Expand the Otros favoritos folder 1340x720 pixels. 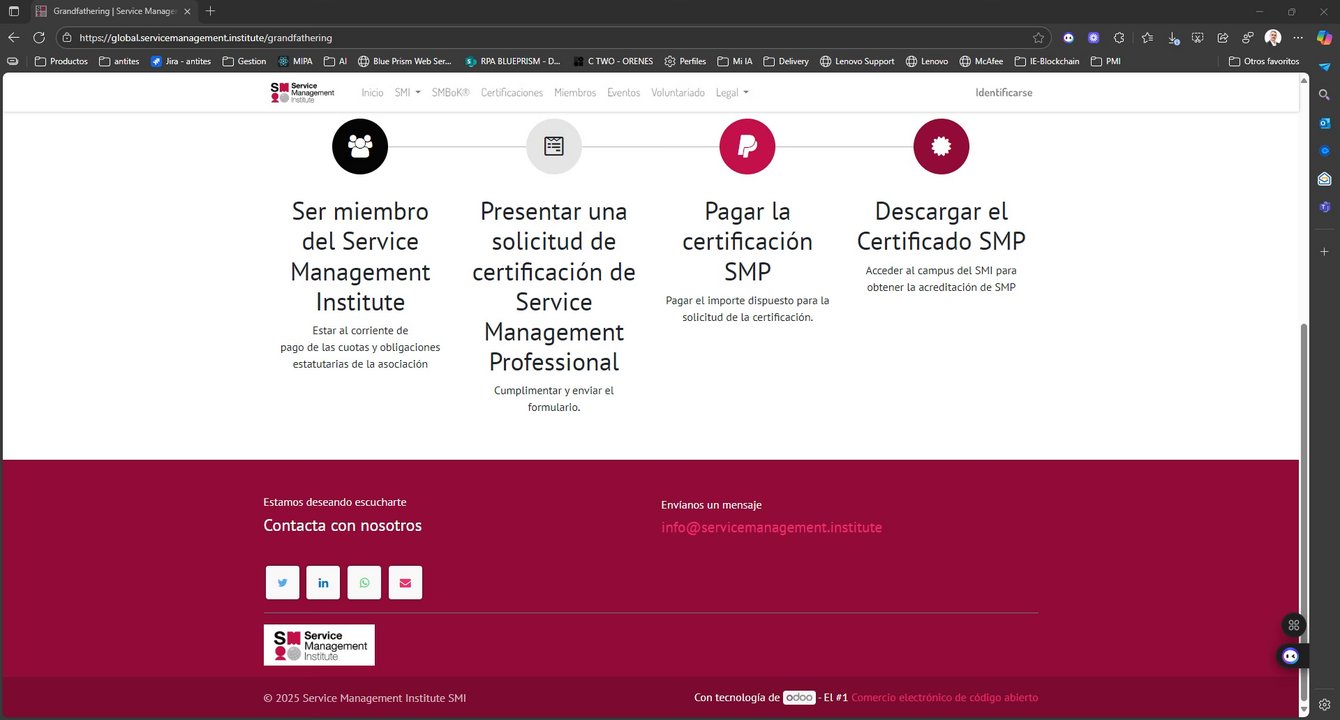[1264, 61]
